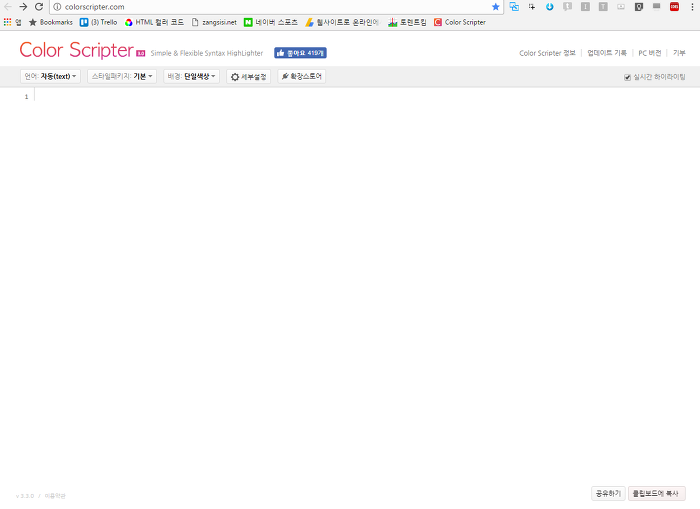
Task: Open the language 자동(text) dropdown
Action: [x=50, y=76]
